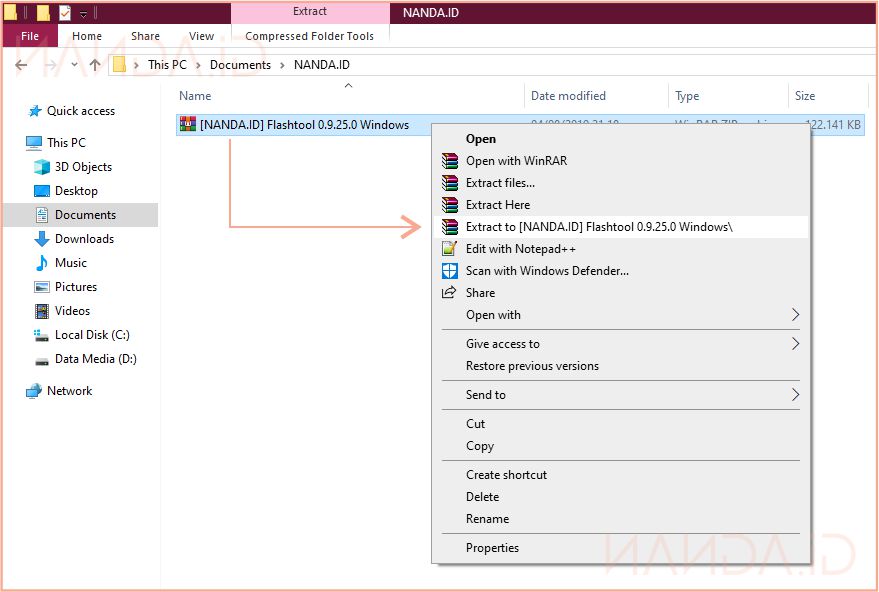Click the Up arrow navigation icon
This screenshot has height=592, width=879.
coord(95,65)
